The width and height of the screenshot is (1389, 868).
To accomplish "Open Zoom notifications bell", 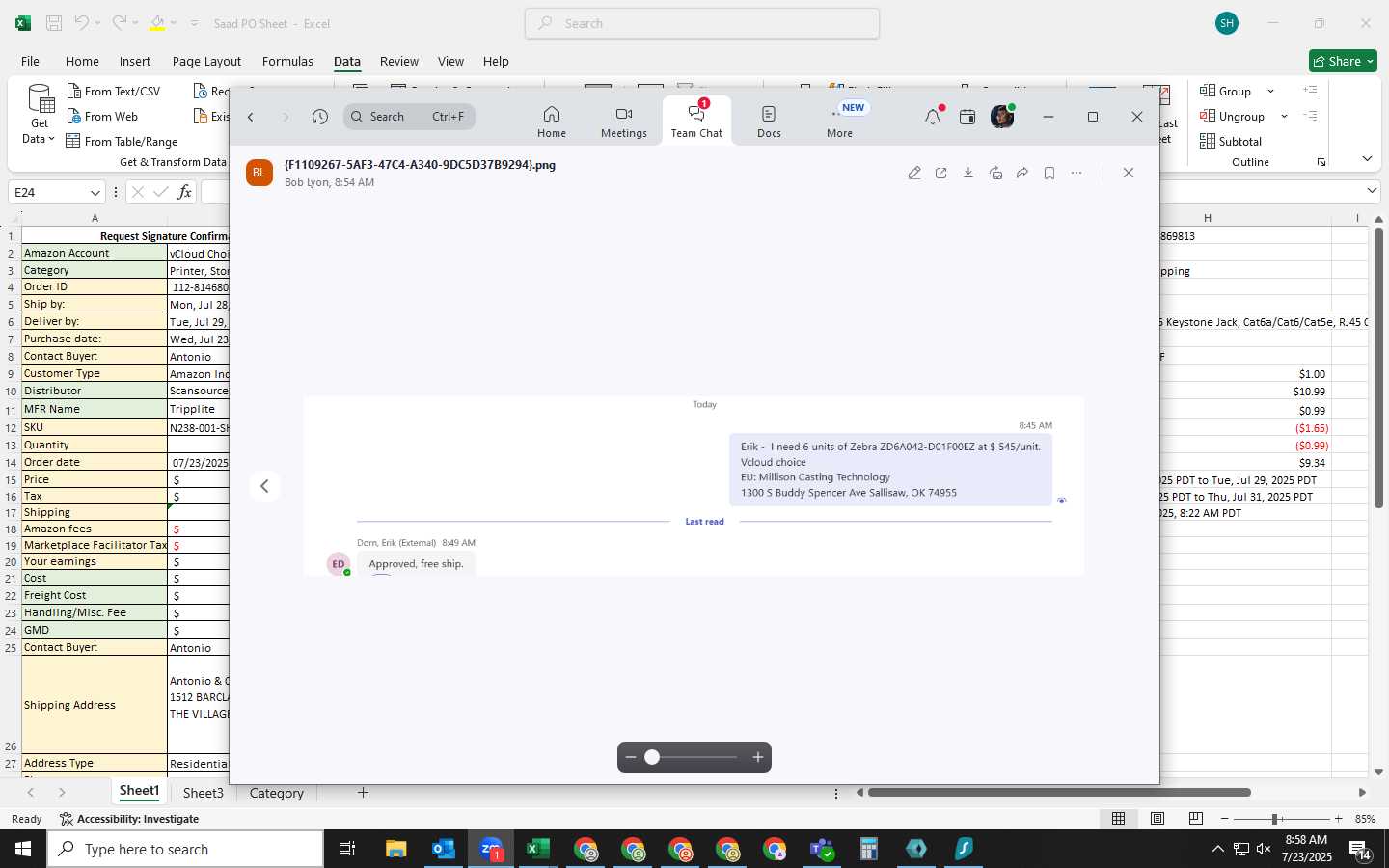I will point(933,117).
